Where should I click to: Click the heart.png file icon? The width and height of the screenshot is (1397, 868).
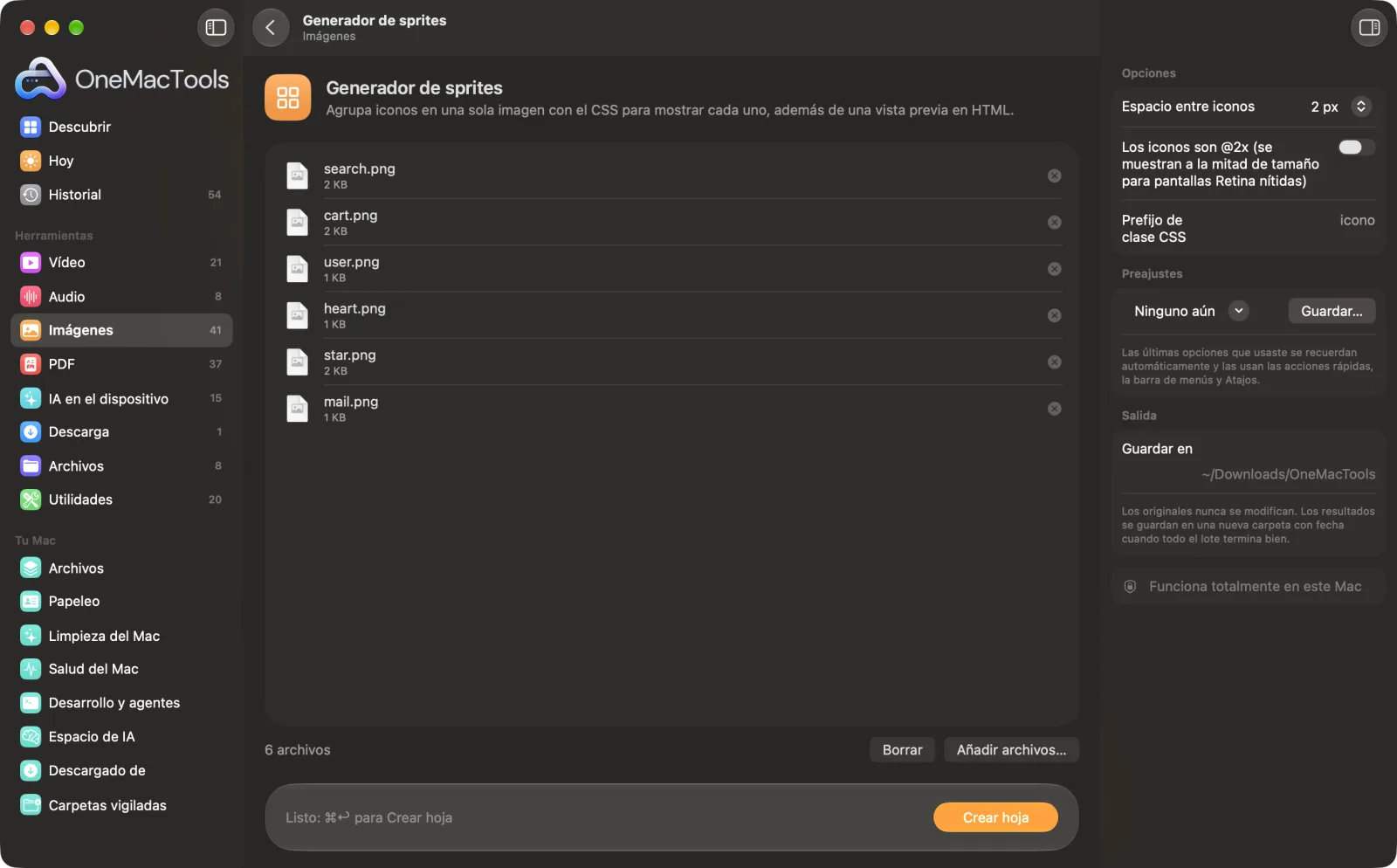pos(298,315)
